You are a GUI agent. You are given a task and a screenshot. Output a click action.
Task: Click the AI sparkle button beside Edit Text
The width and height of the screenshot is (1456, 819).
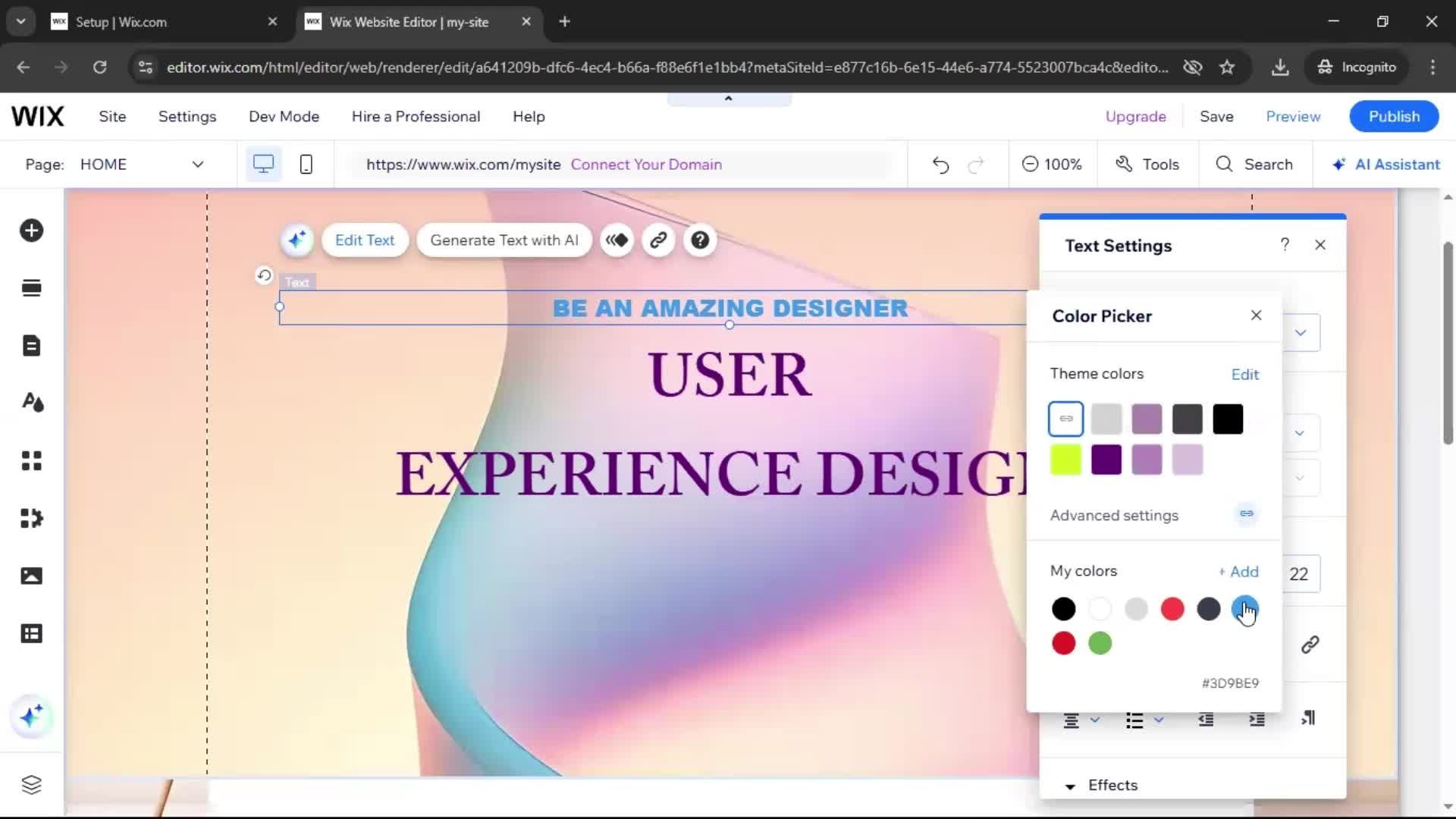click(297, 240)
